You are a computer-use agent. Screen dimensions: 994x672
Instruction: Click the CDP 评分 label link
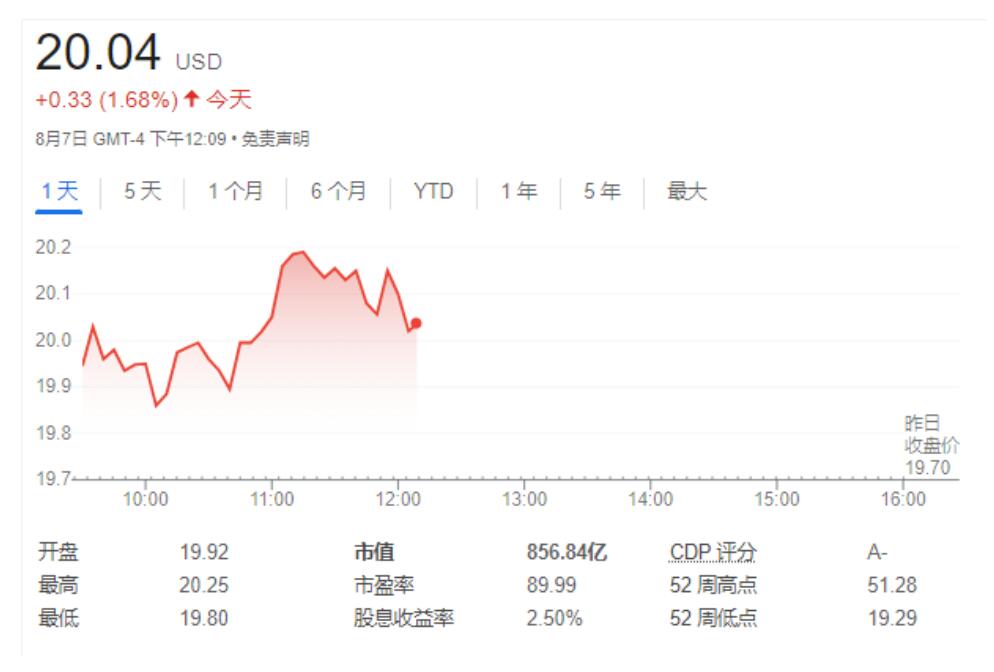pyautogui.click(x=713, y=552)
